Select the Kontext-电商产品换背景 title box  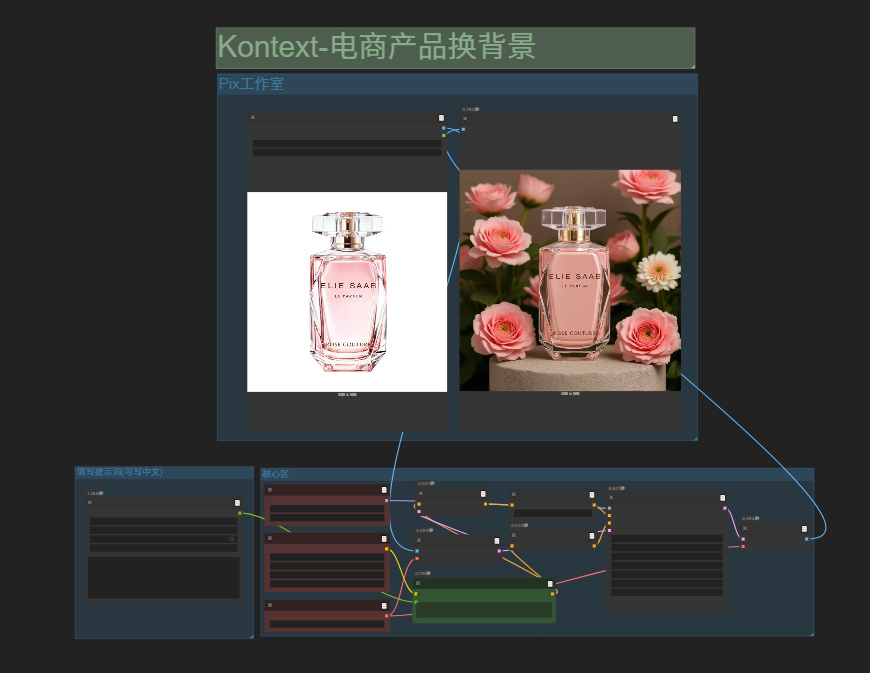click(455, 48)
